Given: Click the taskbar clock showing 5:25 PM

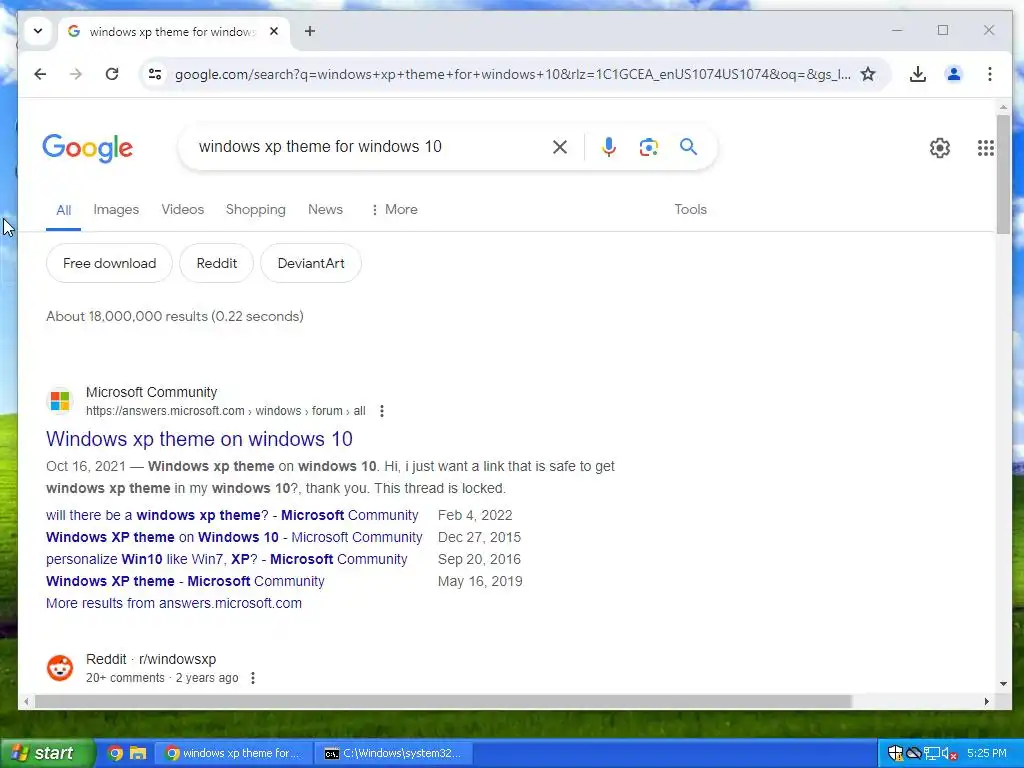Looking at the screenshot, I should 987,754.
